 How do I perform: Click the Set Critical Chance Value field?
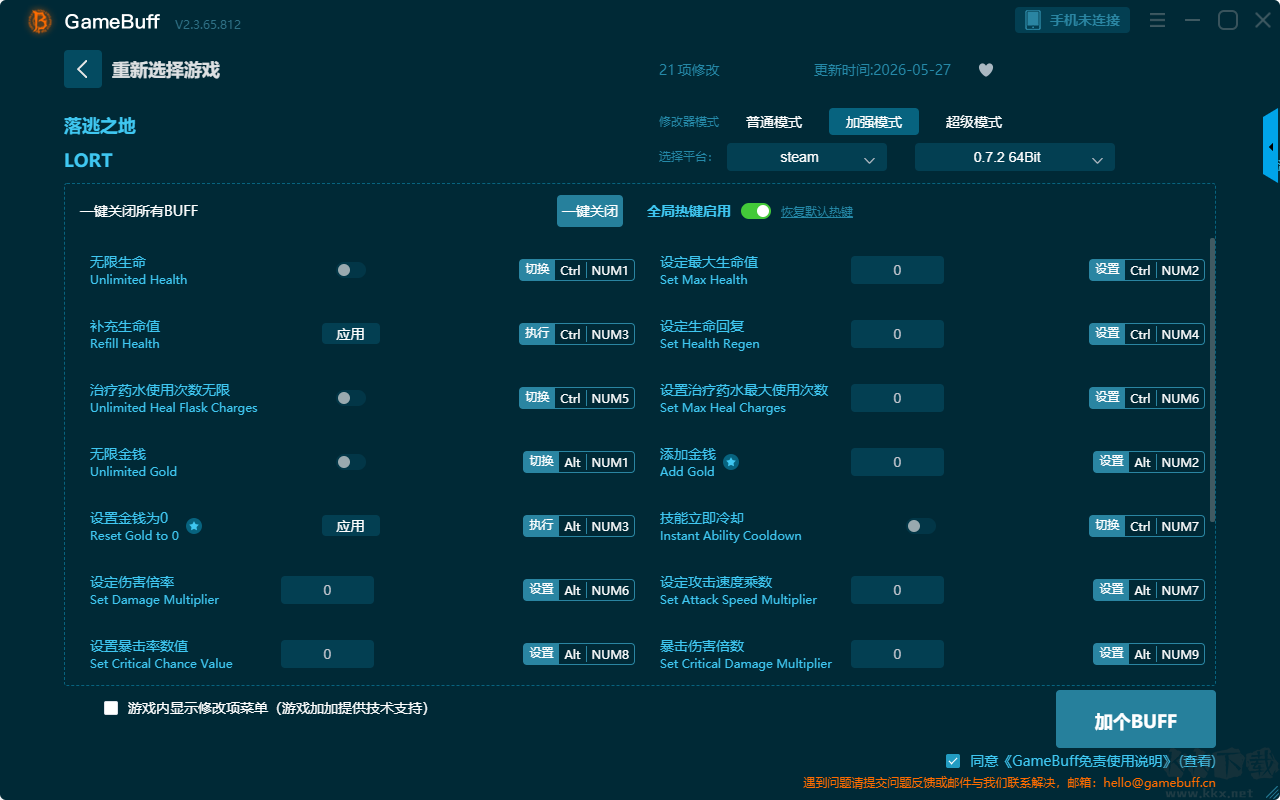[x=327, y=654]
